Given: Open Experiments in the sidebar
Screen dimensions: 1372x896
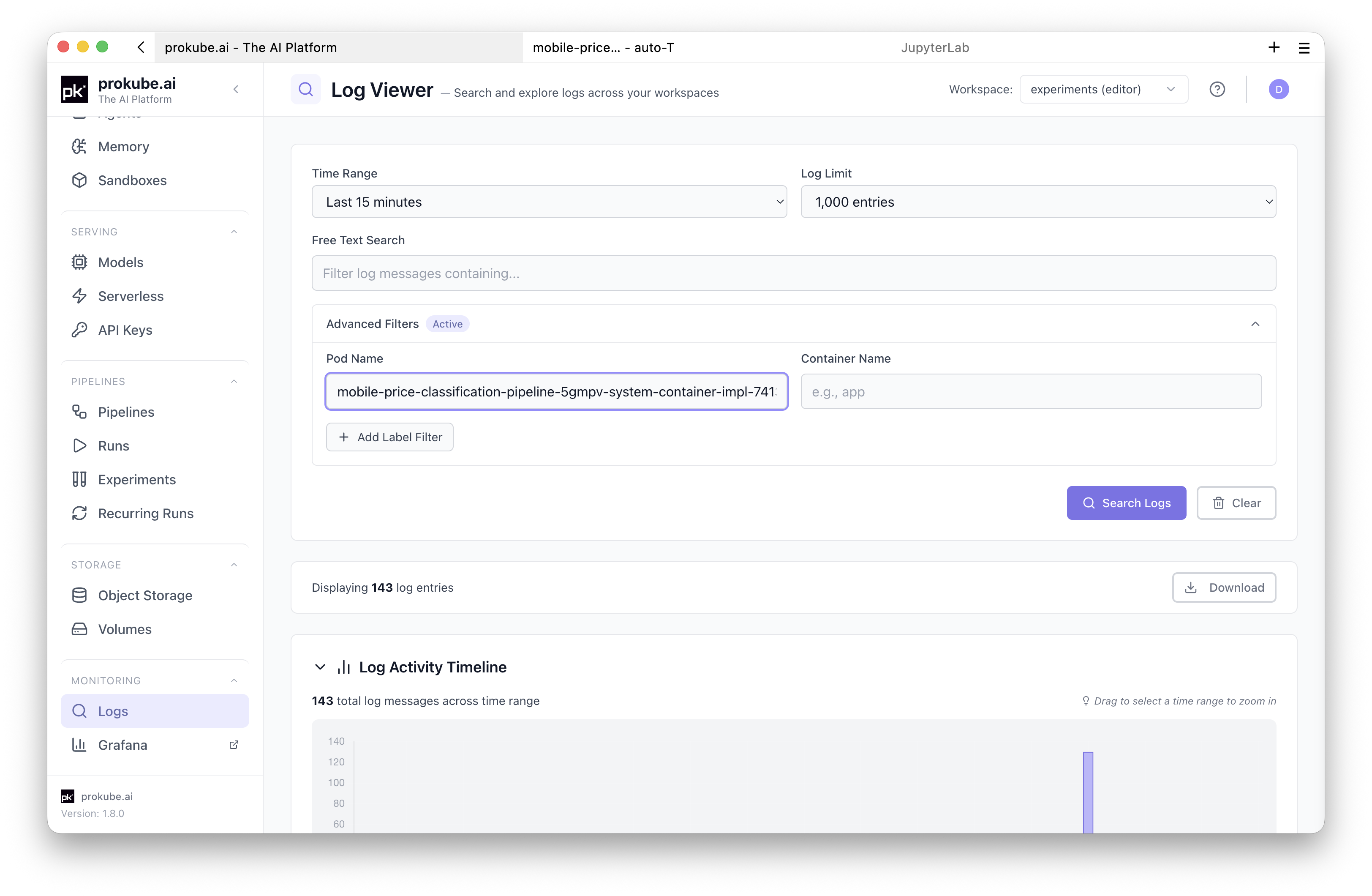Looking at the screenshot, I should point(155,479).
